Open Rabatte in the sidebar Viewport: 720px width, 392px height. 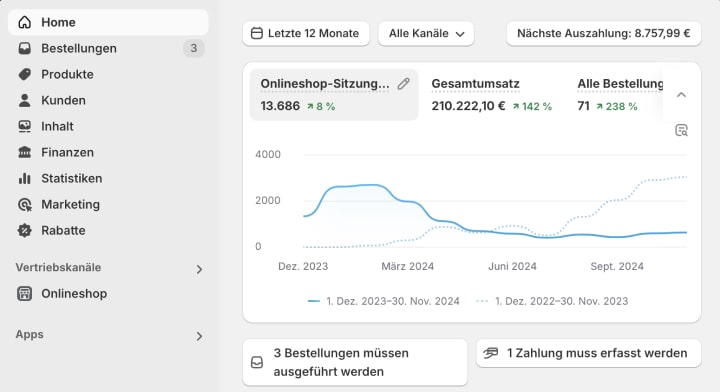pos(108,230)
